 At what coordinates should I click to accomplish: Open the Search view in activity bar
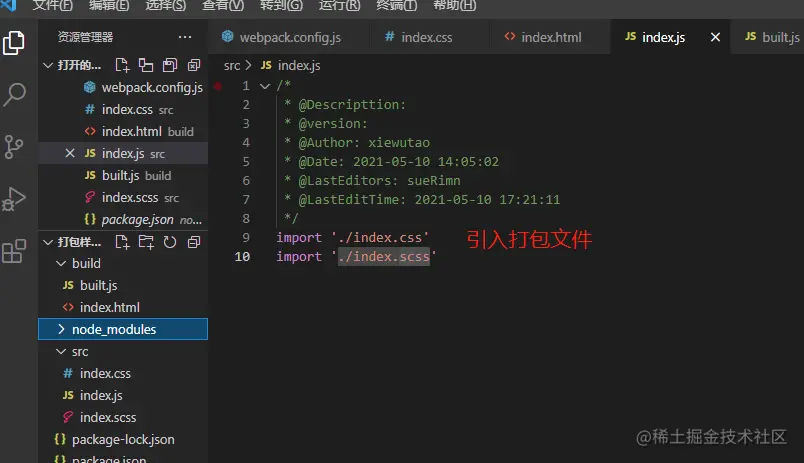[x=14, y=94]
